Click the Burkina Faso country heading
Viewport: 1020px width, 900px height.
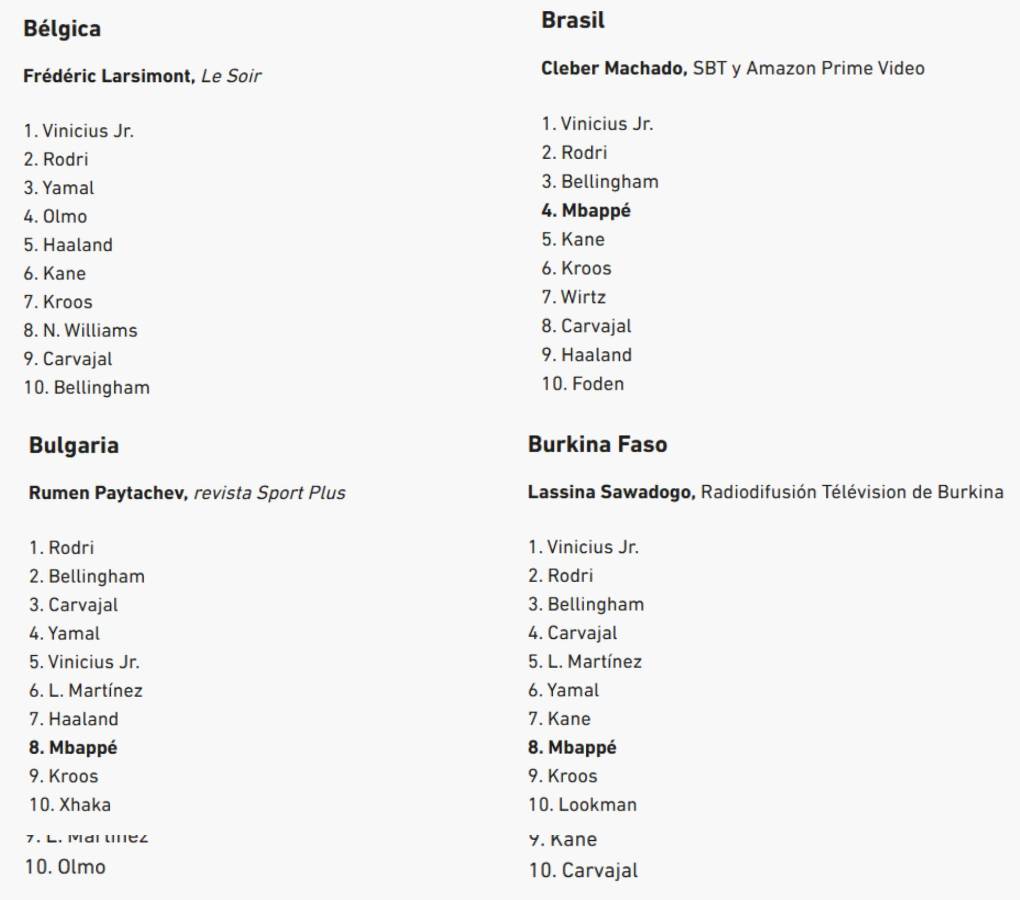(x=597, y=444)
